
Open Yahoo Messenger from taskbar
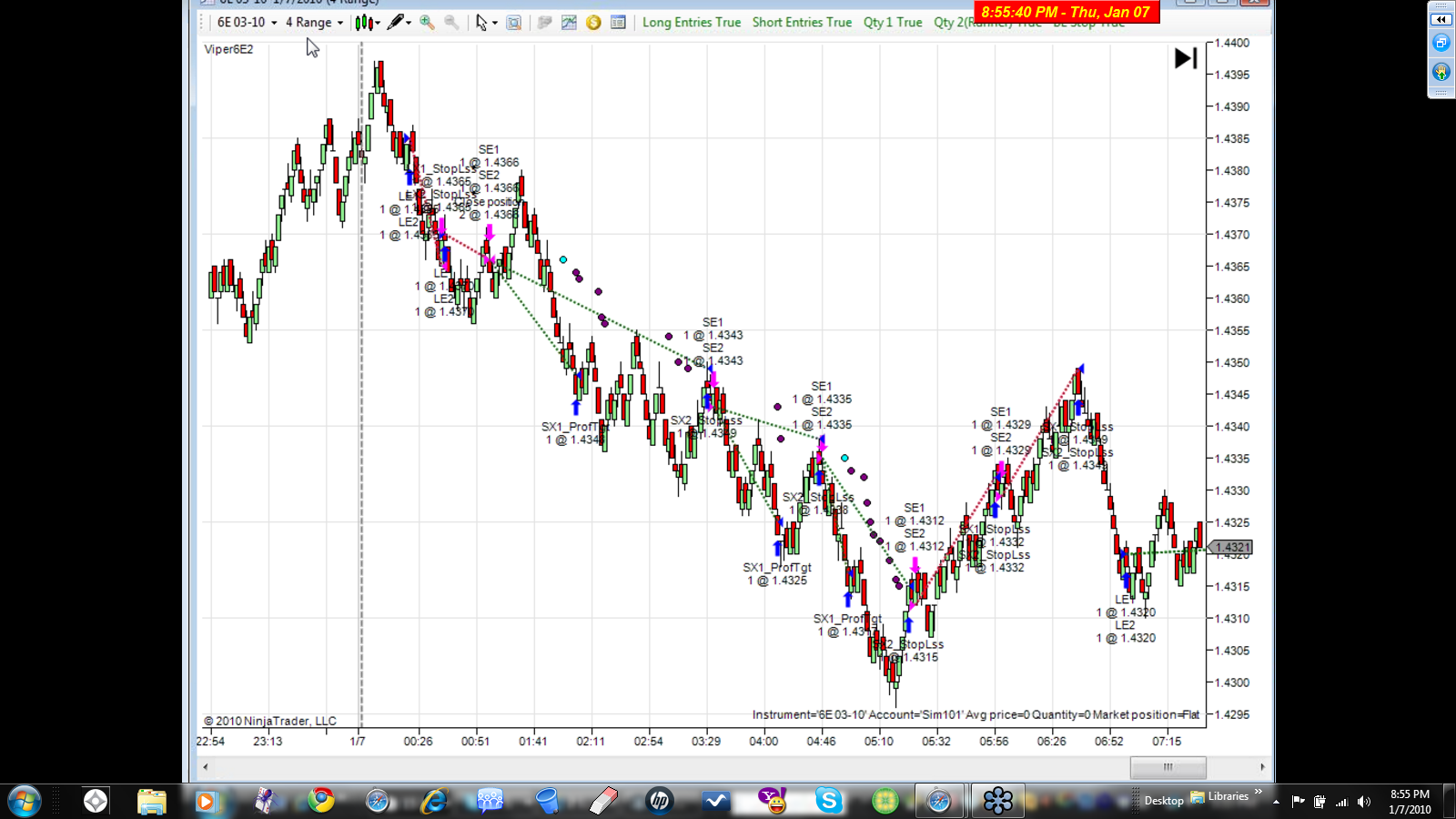(773, 801)
